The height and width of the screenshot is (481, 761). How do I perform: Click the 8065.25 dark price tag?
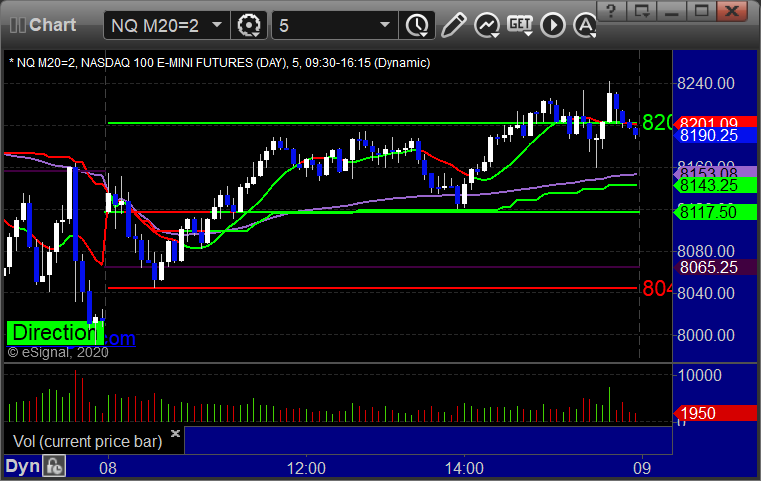pos(715,267)
